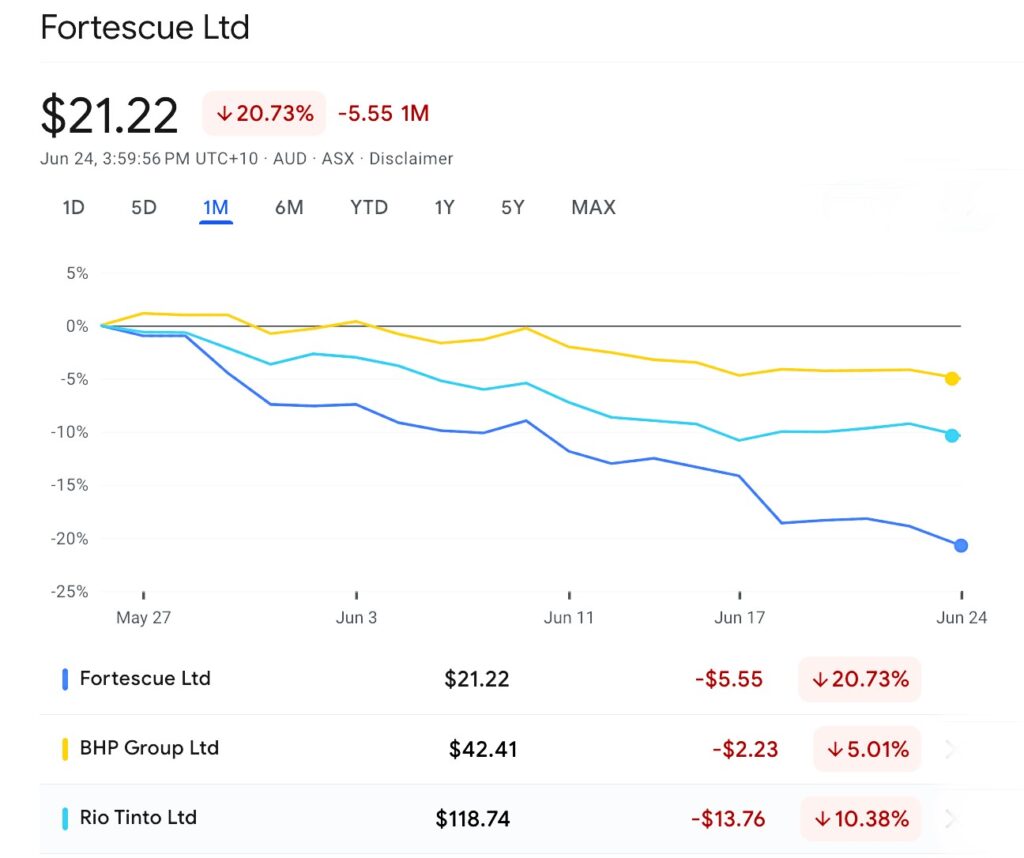
Task: Click the Jun 17 date axis label
Action: point(740,618)
